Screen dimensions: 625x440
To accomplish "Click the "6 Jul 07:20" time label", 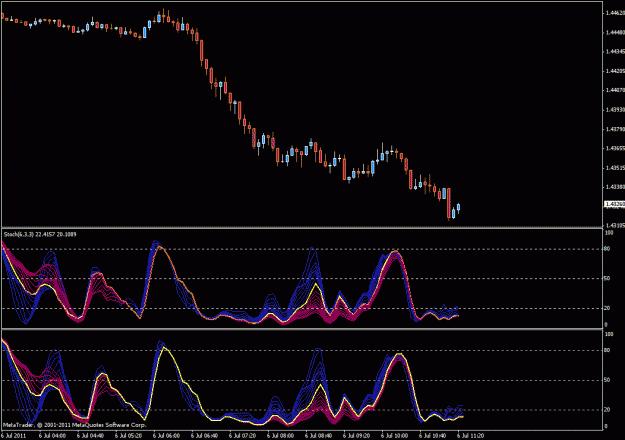I will click(x=243, y=436).
